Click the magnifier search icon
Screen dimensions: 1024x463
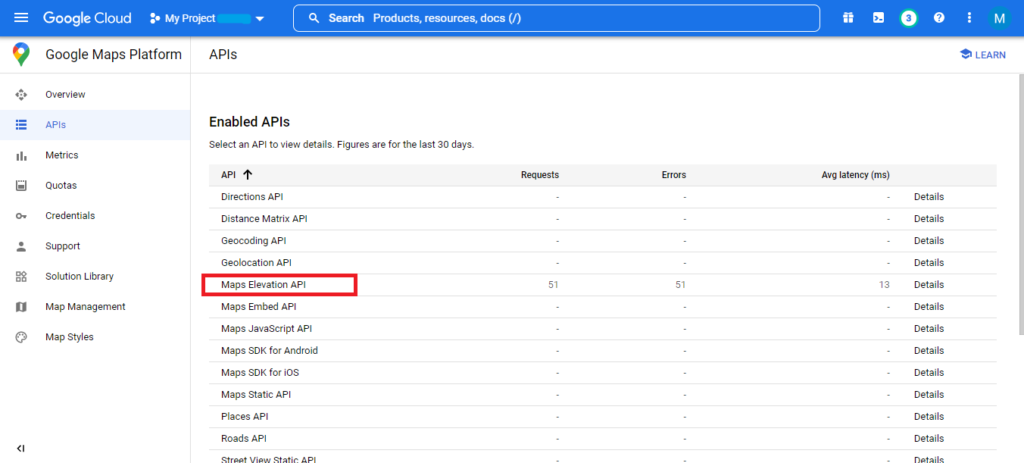pyautogui.click(x=314, y=18)
